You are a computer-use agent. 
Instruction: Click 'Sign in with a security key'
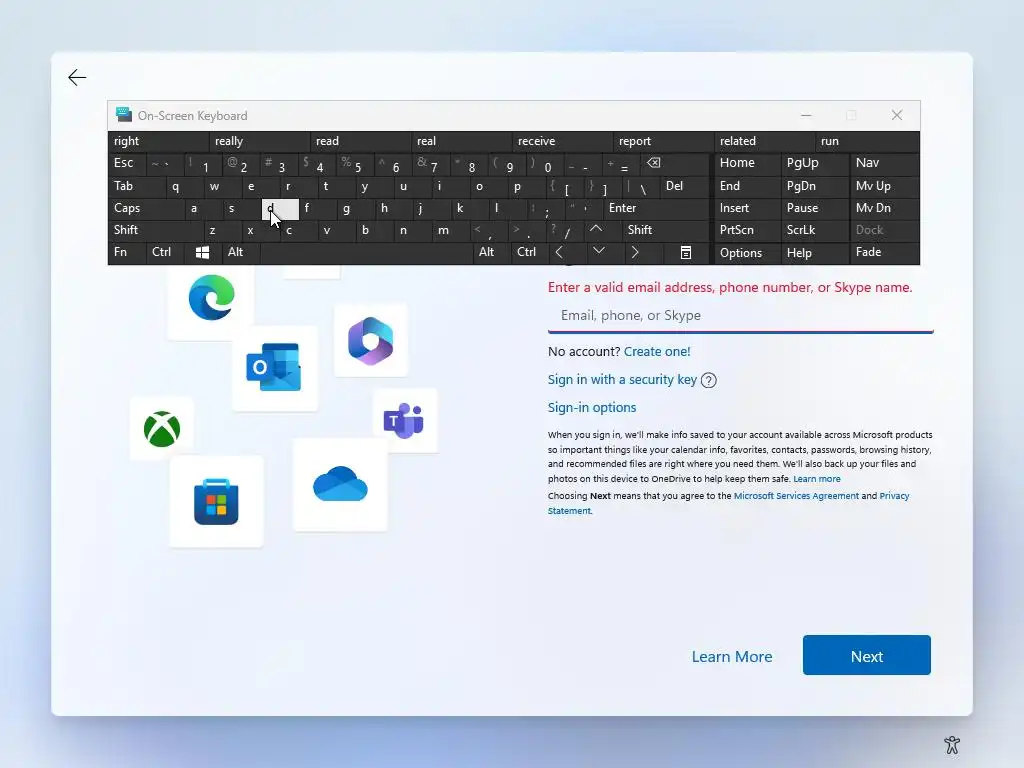click(x=622, y=379)
